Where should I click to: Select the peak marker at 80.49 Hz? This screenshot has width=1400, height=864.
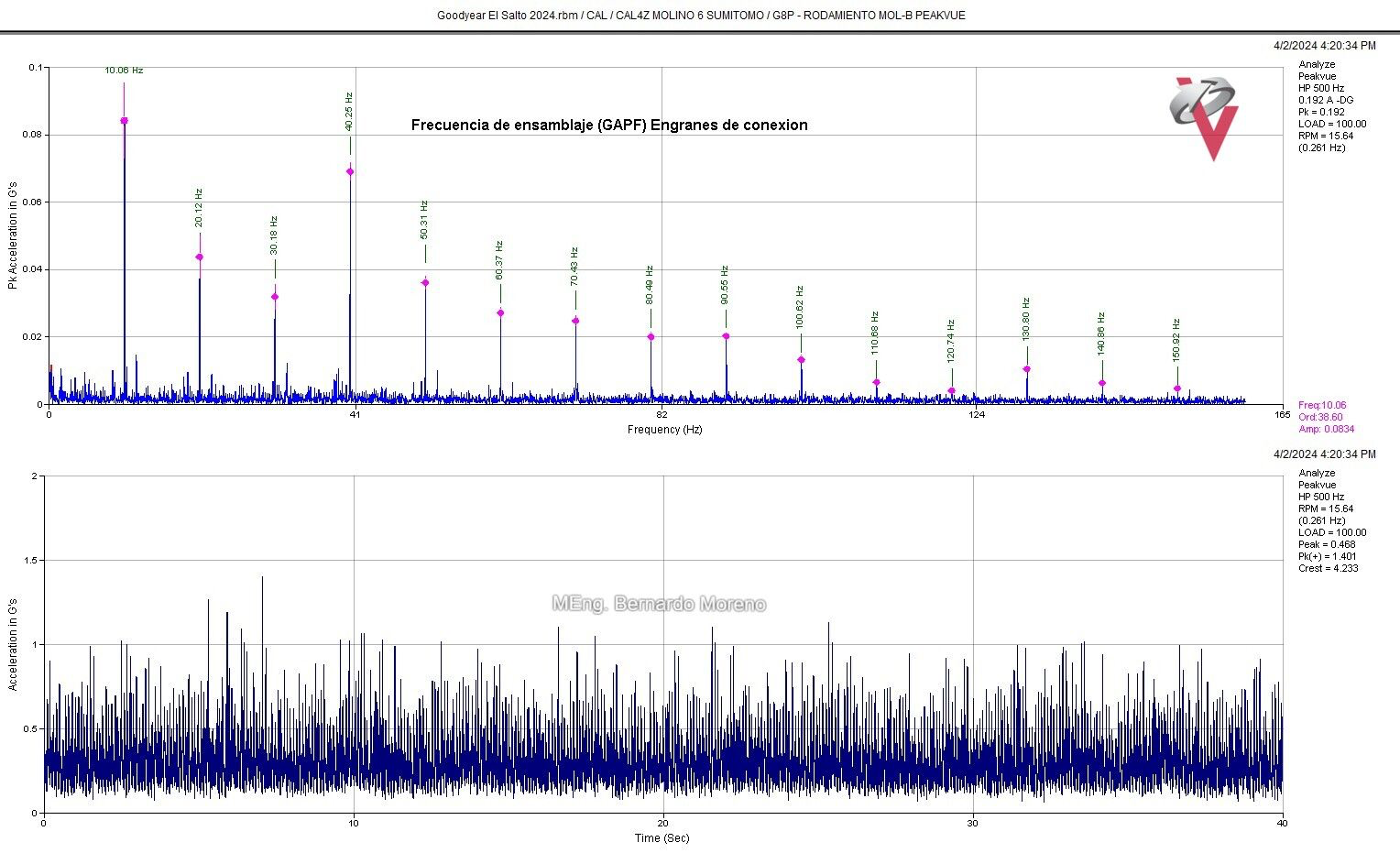(651, 337)
